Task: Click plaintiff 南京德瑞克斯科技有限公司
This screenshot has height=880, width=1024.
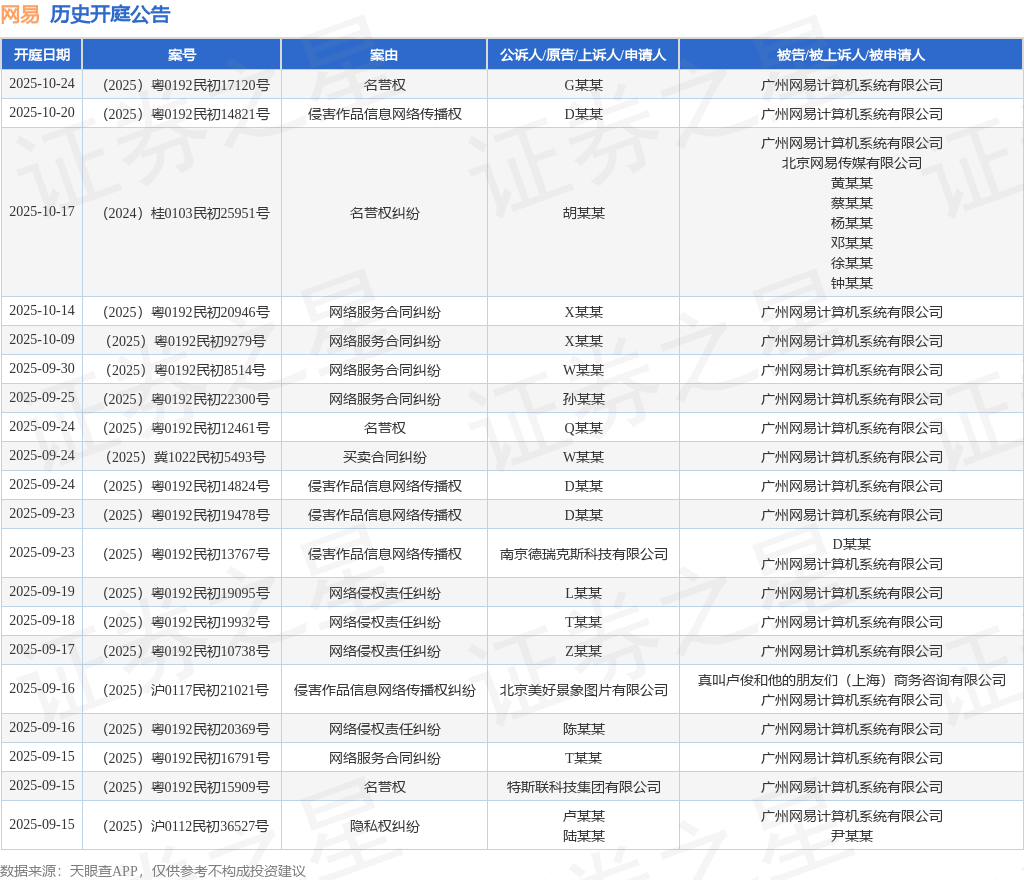Action: click(583, 554)
